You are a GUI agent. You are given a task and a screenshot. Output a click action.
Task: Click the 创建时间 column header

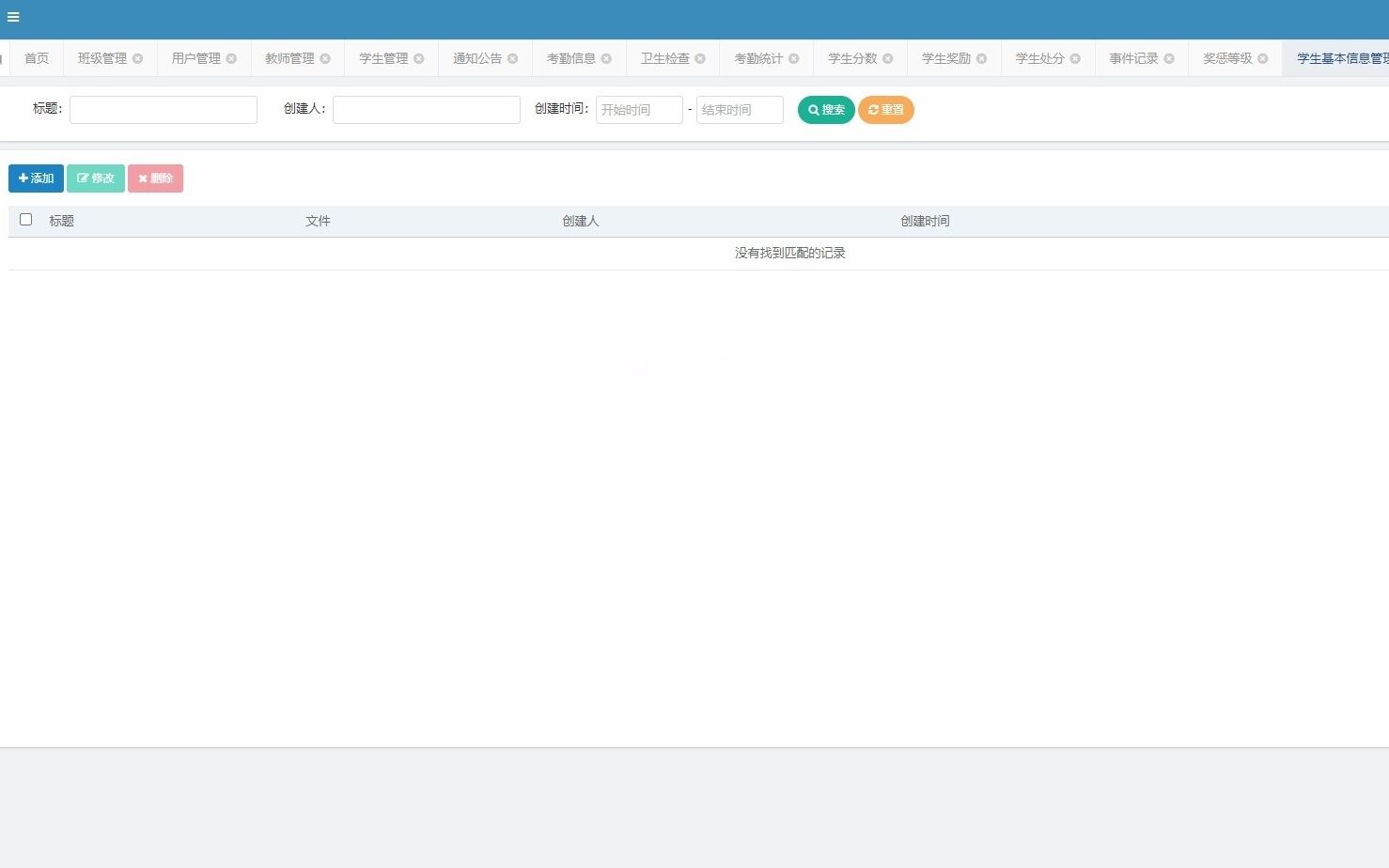[925, 221]
